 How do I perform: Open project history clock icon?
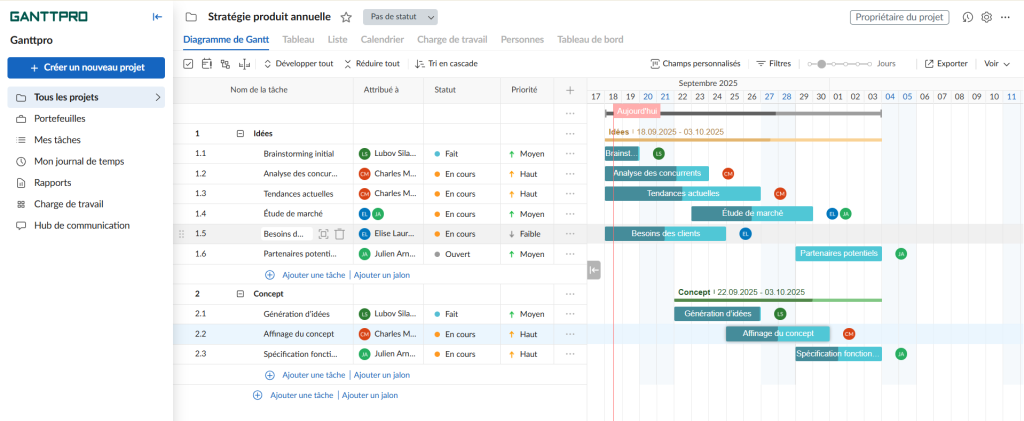968,17
